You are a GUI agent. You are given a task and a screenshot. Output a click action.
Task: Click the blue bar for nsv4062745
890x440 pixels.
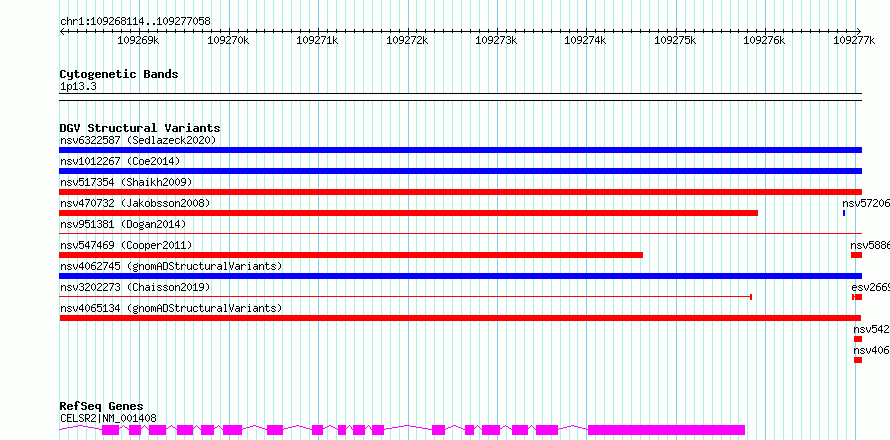pos(460,276)
